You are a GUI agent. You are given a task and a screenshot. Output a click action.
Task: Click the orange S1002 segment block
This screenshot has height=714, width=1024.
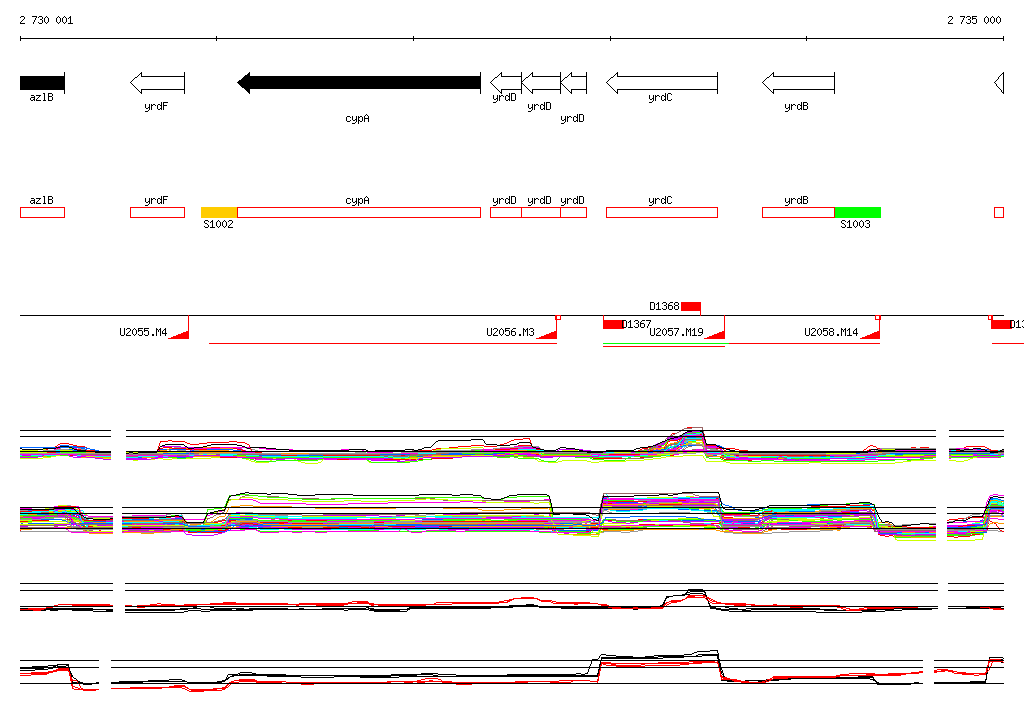219,212
